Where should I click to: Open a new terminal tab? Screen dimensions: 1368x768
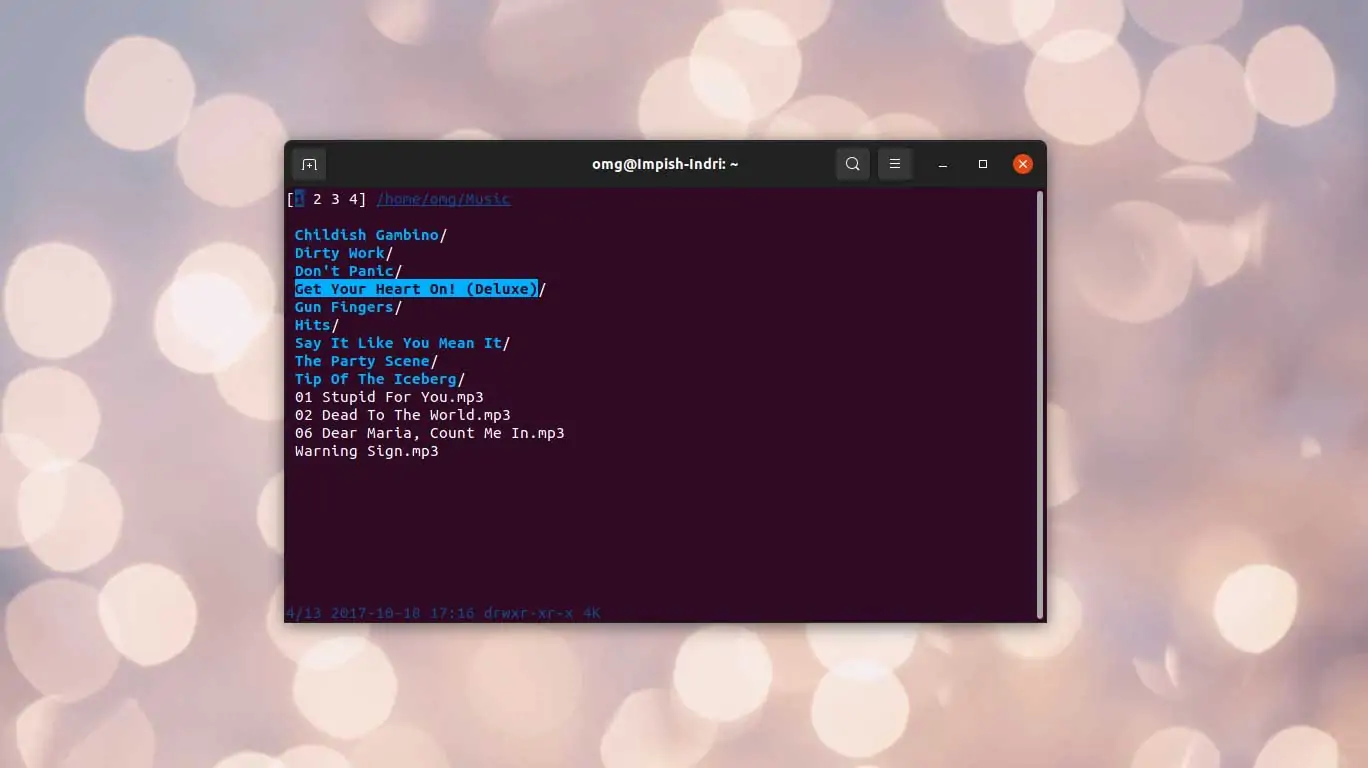pos(309,164)
